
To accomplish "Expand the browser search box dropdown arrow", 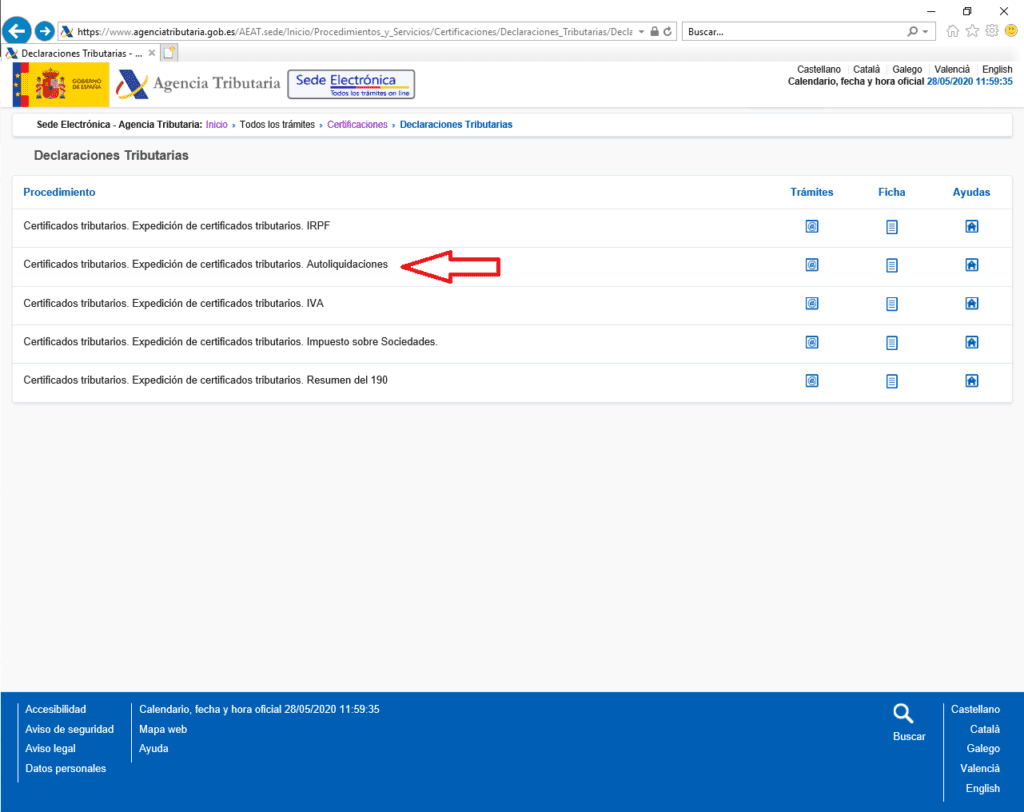I will pyautogui.click(x=927, y=32).
